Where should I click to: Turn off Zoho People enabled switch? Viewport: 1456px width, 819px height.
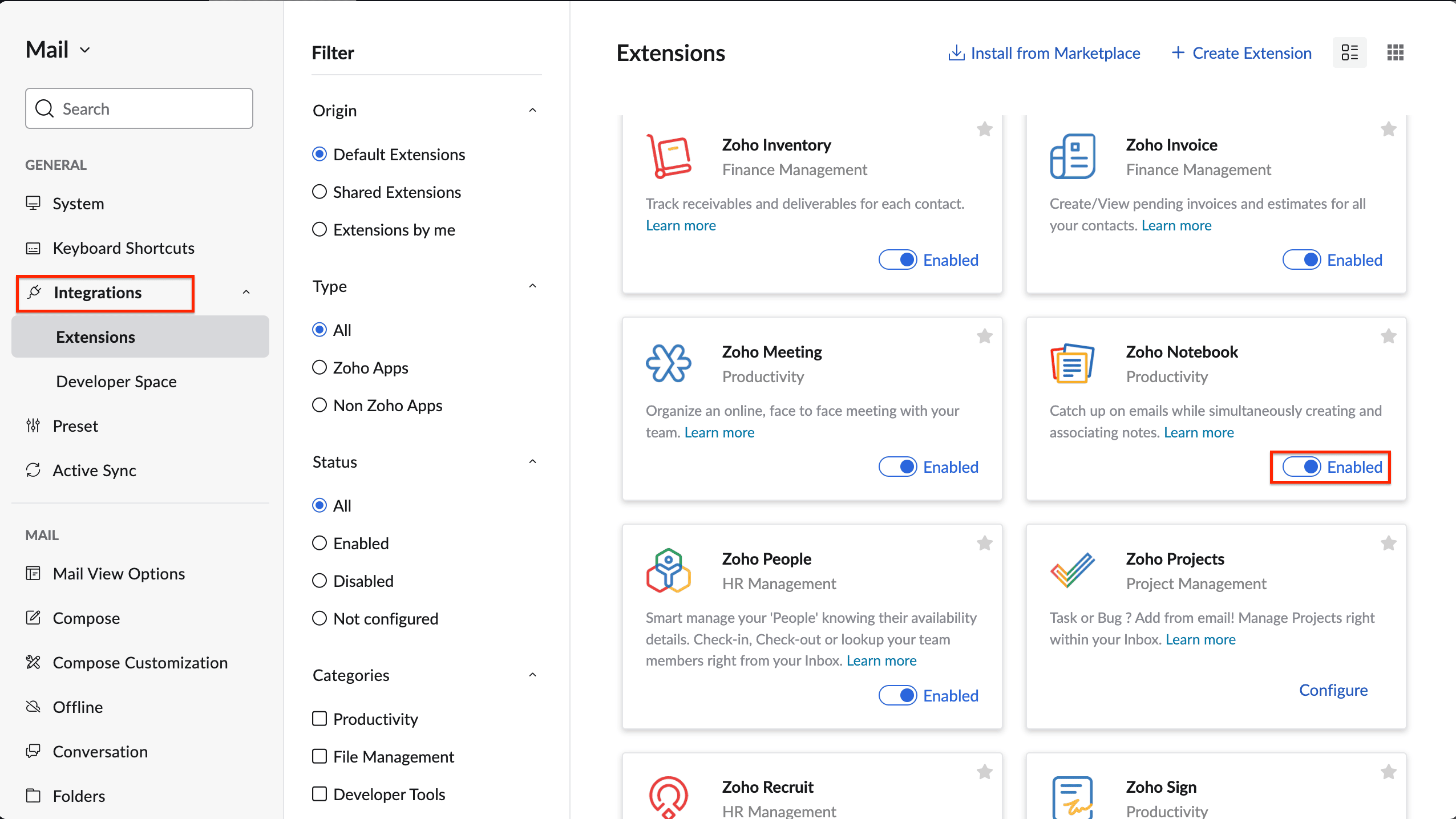click(x=897, y=695)
